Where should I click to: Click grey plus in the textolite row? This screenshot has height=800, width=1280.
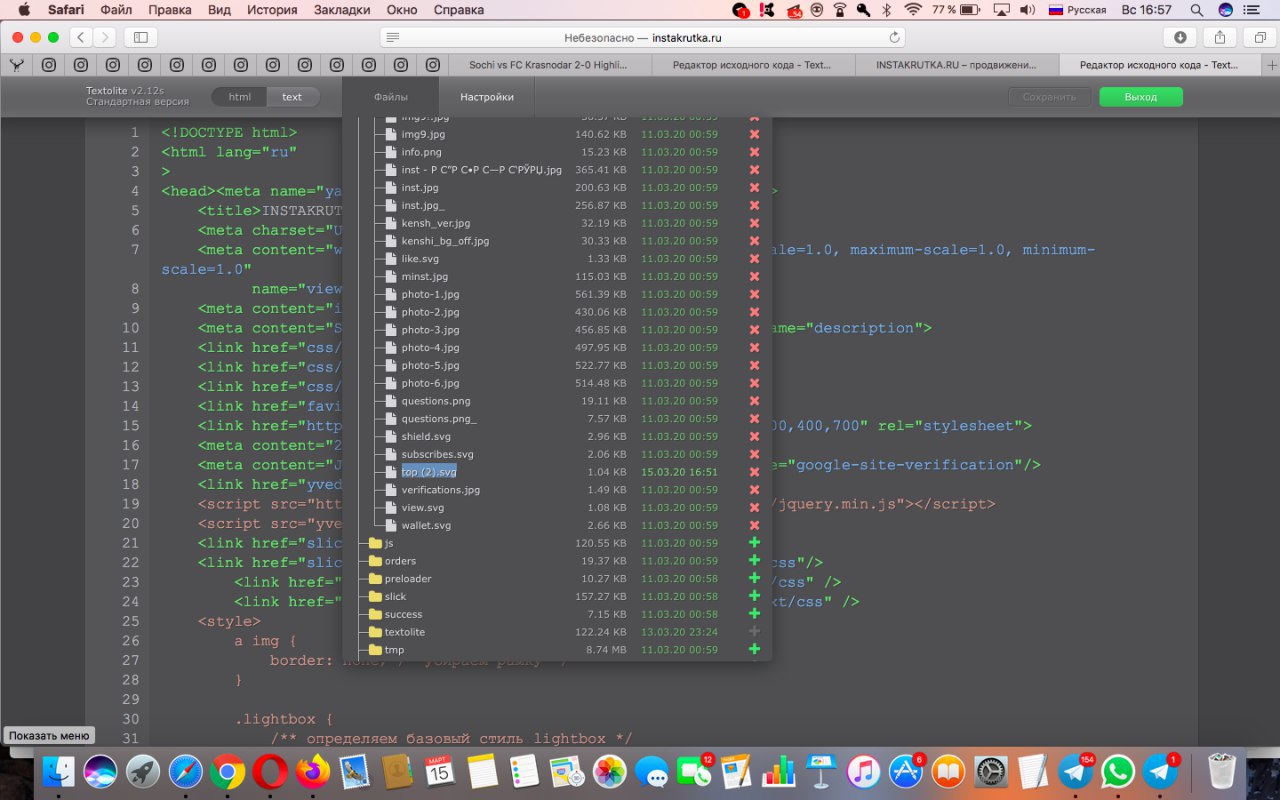click(754, 632)
